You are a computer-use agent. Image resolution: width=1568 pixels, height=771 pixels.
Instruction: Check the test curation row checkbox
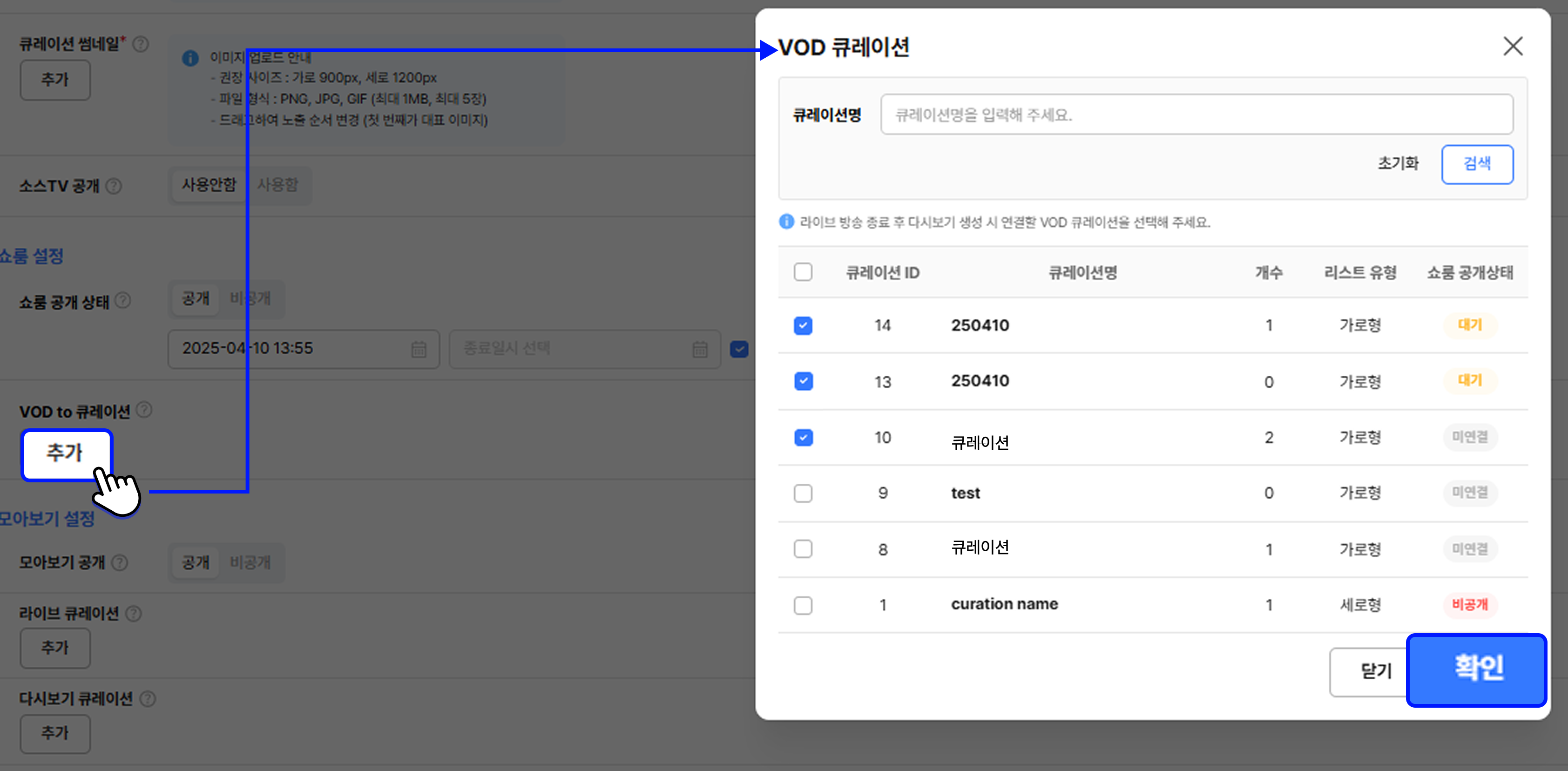tap(803, 493)
